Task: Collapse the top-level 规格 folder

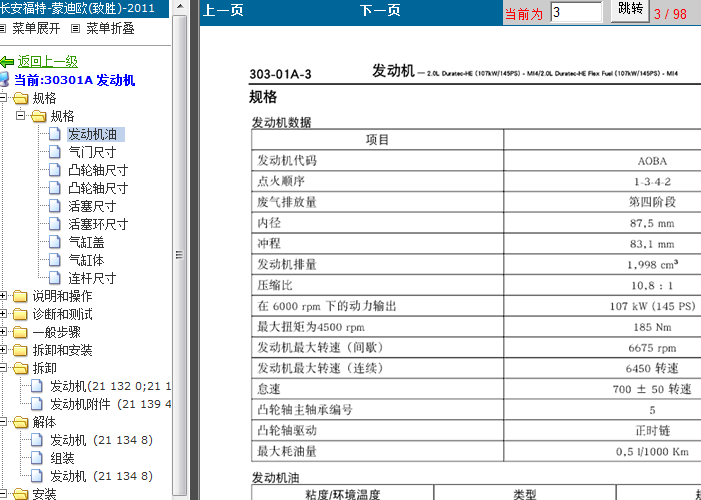Action: [3, 97]
